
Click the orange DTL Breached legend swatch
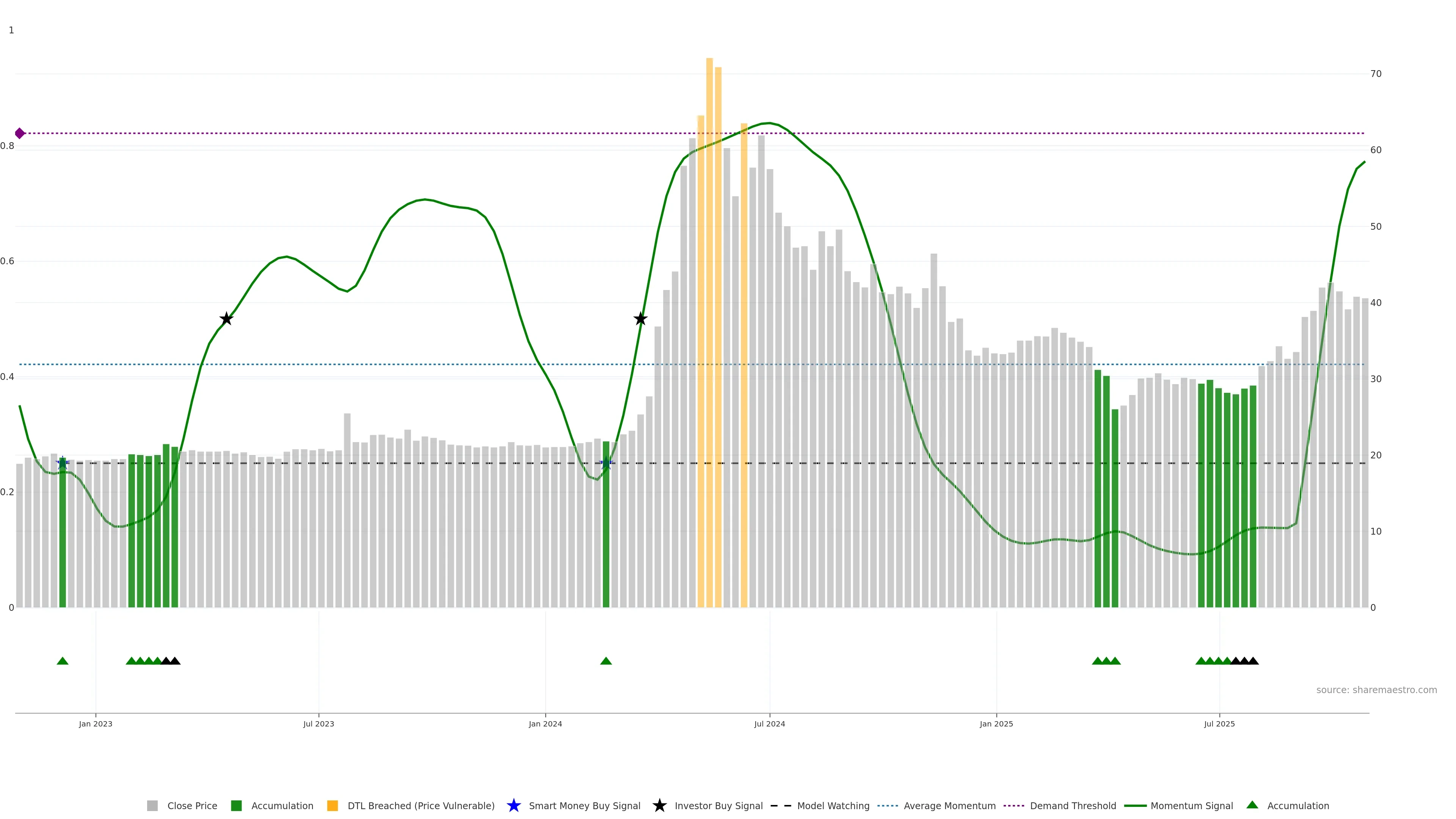tap(333, 806)
